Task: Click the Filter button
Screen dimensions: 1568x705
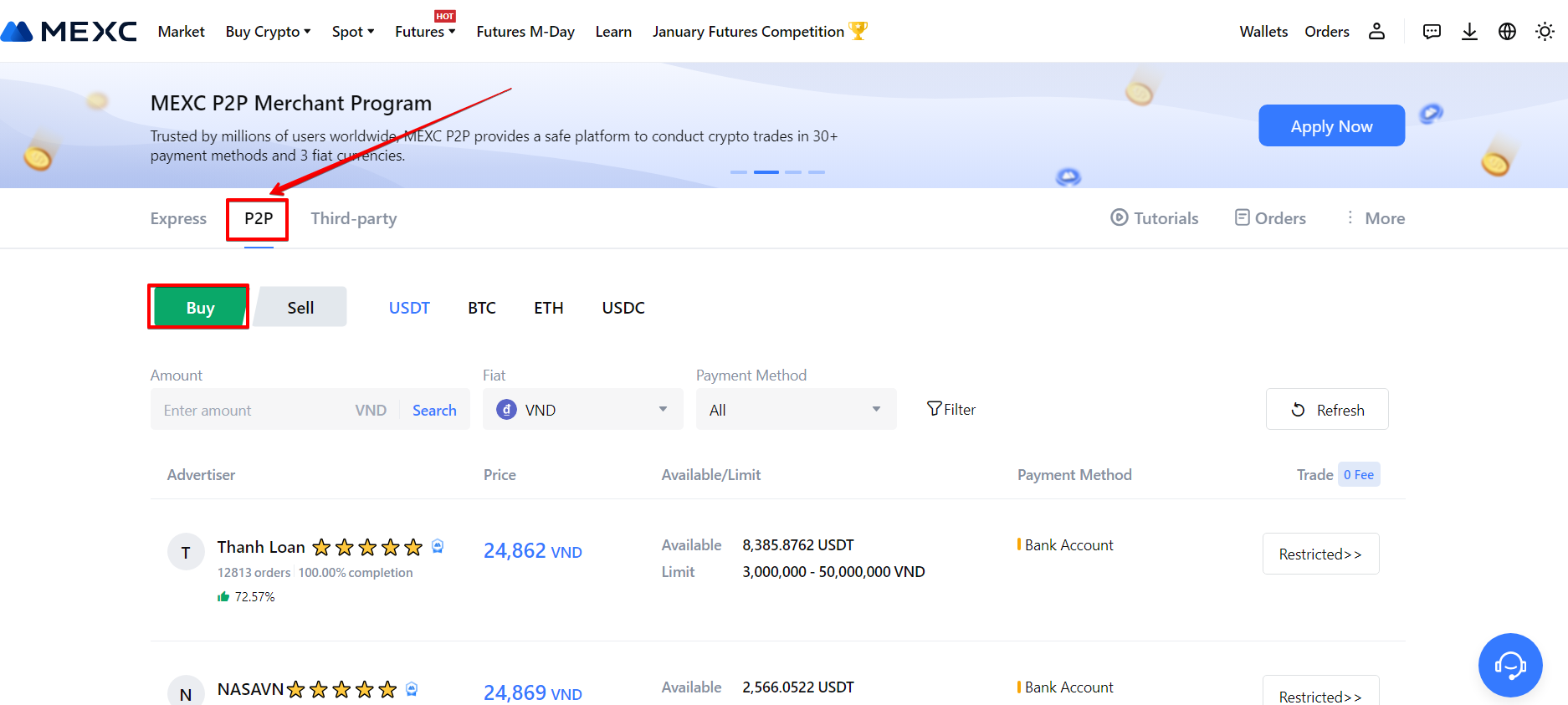Action: pos(951,409)
